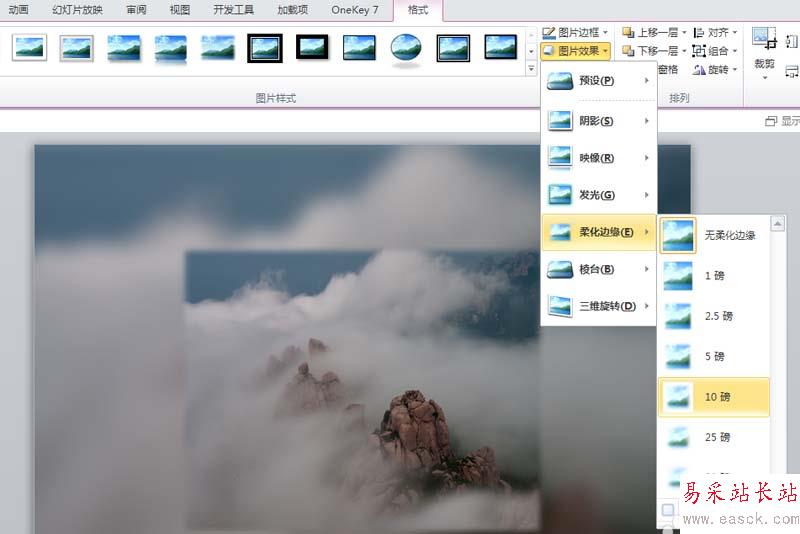The height and width of the screenshot is (534, 800).
Task: Choose the 25 磅 soft edge option
Action: pyautogui.click(x=714, y=437)
